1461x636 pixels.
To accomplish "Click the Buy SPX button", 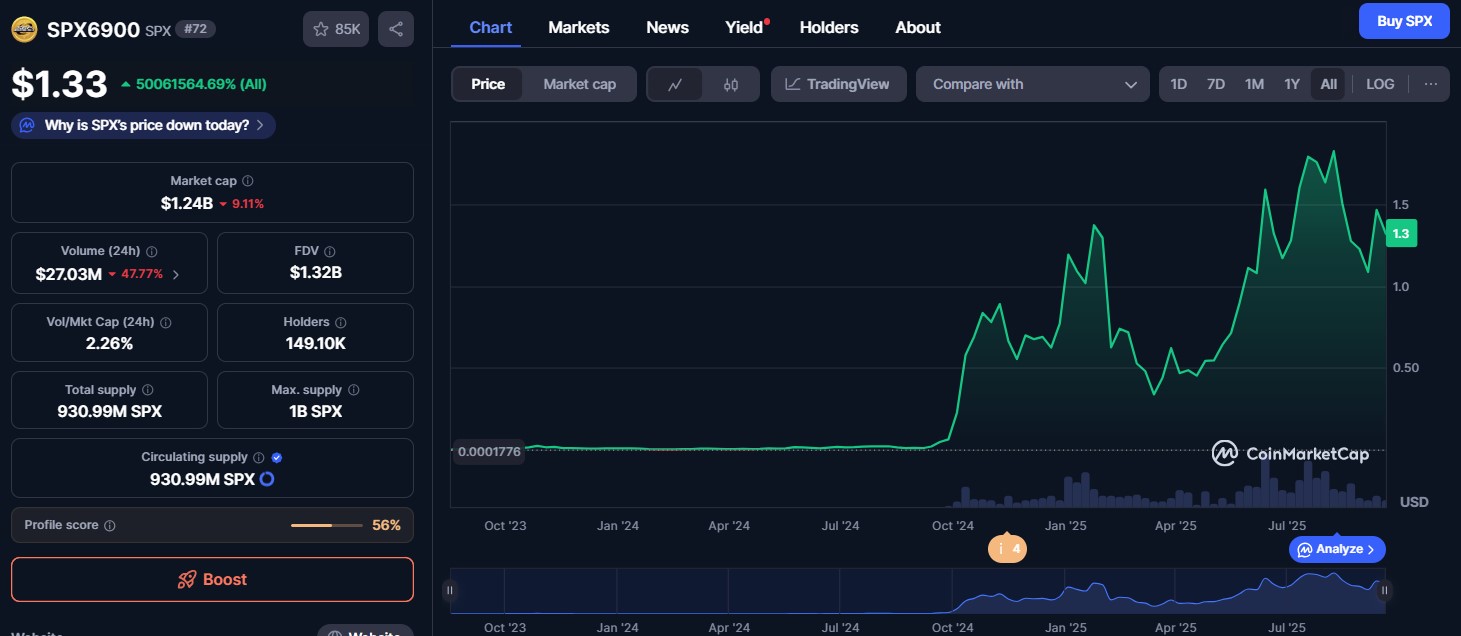I will click(1404, 21).
